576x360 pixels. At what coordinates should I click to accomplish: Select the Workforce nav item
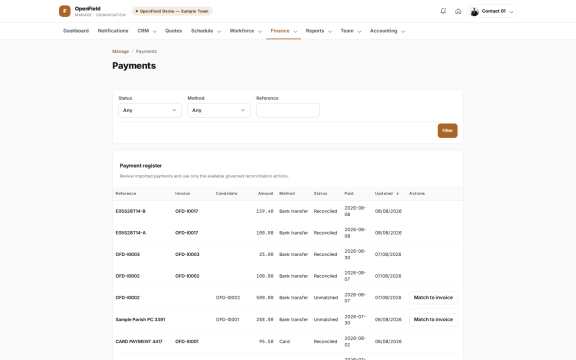pyautogui.click(x=242, y=31)
